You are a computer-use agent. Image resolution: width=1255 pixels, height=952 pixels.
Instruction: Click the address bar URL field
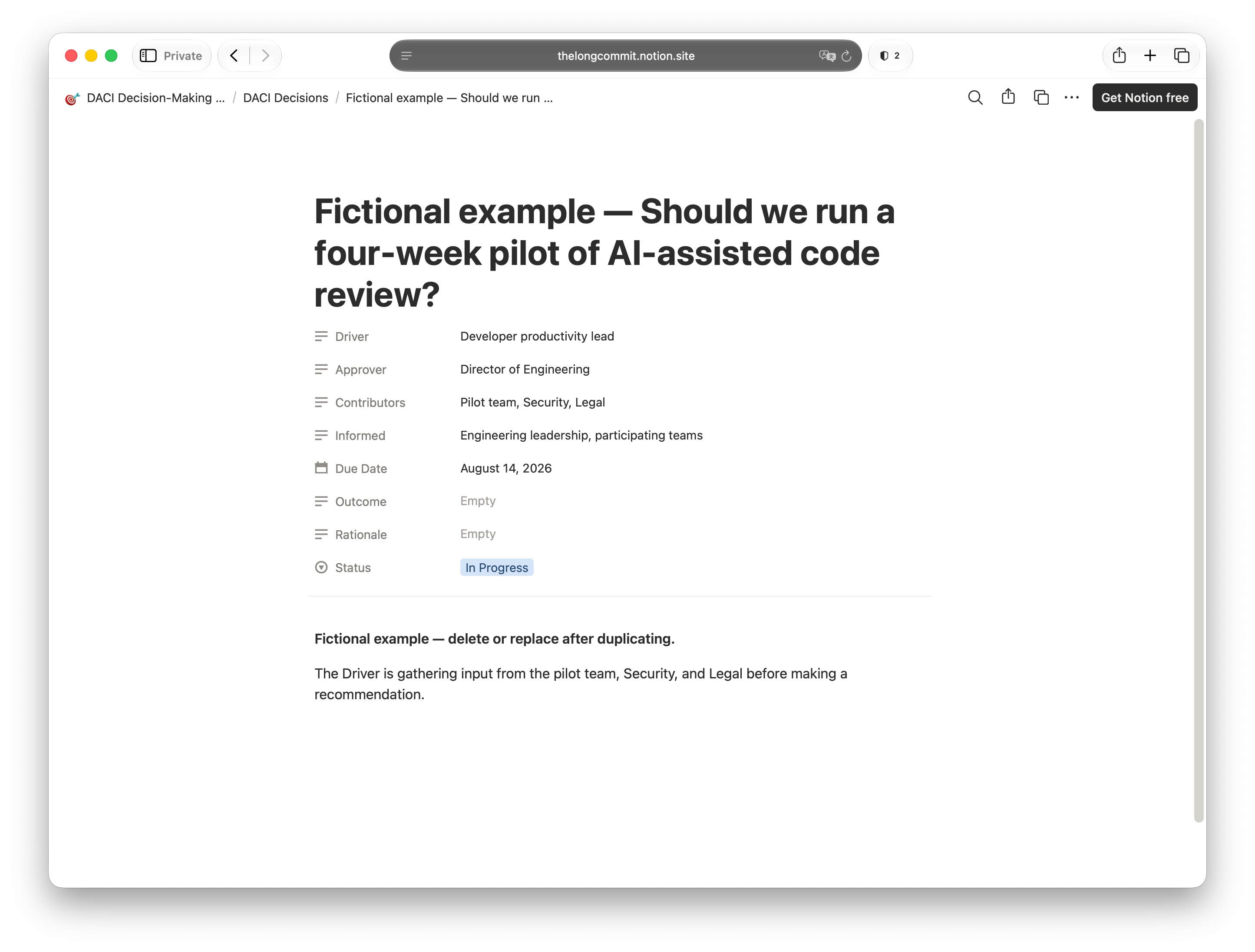pos(625,56)
